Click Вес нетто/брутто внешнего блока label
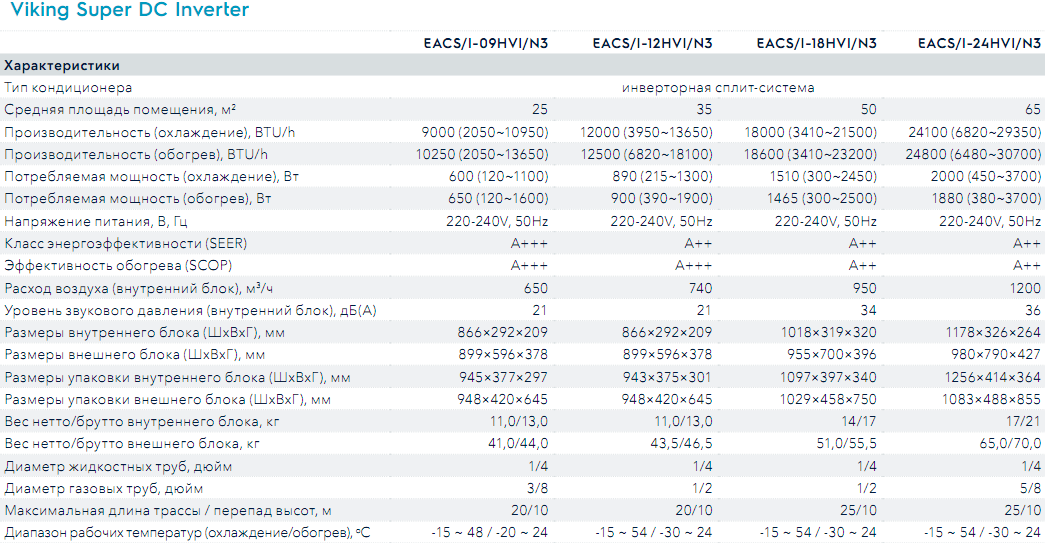 pos(132,444)
